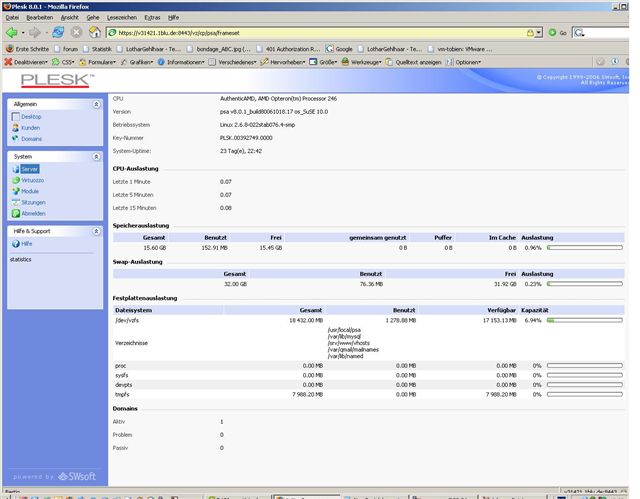
Task: Open the Grafiken toolbar item
Action: tap(137, 62)
